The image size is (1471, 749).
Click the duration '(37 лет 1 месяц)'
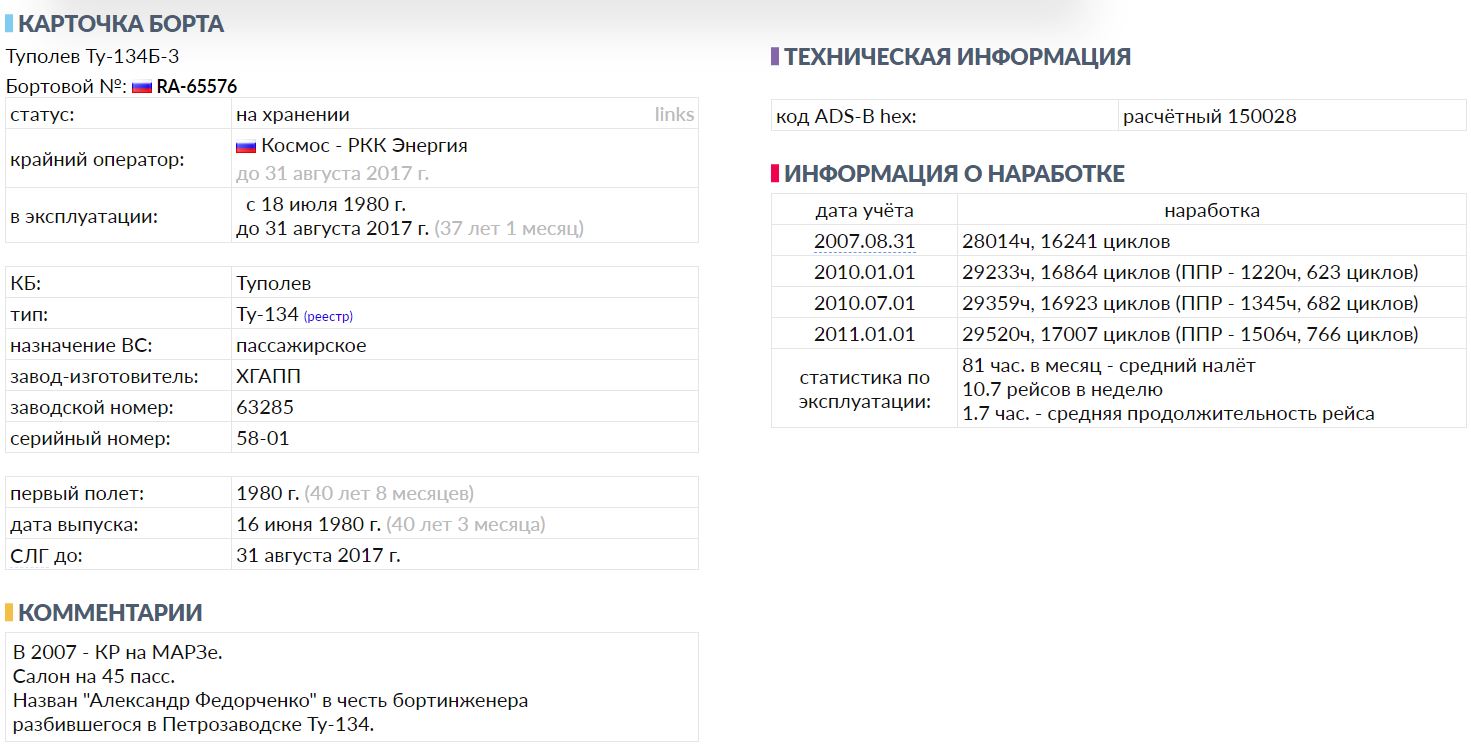point(509,228)
